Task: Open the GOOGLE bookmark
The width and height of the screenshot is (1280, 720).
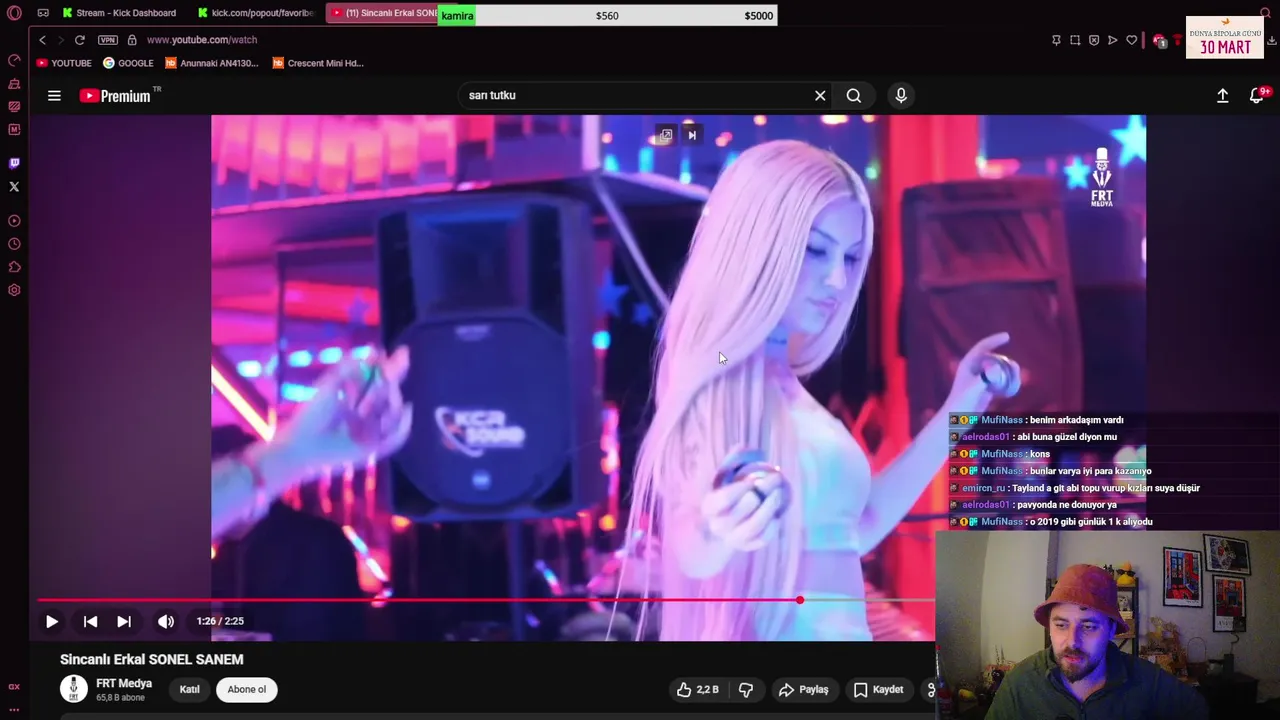Action: pyautogui.click(x=128, y=63)
